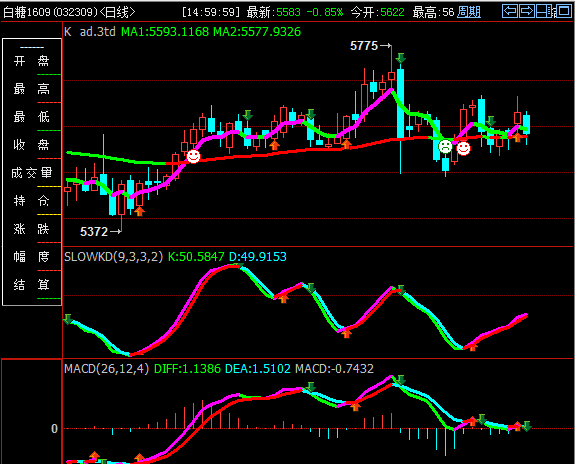575x464 pixels.
Task: Select 收盘 in the left data panel
Action: pos(31,145)
